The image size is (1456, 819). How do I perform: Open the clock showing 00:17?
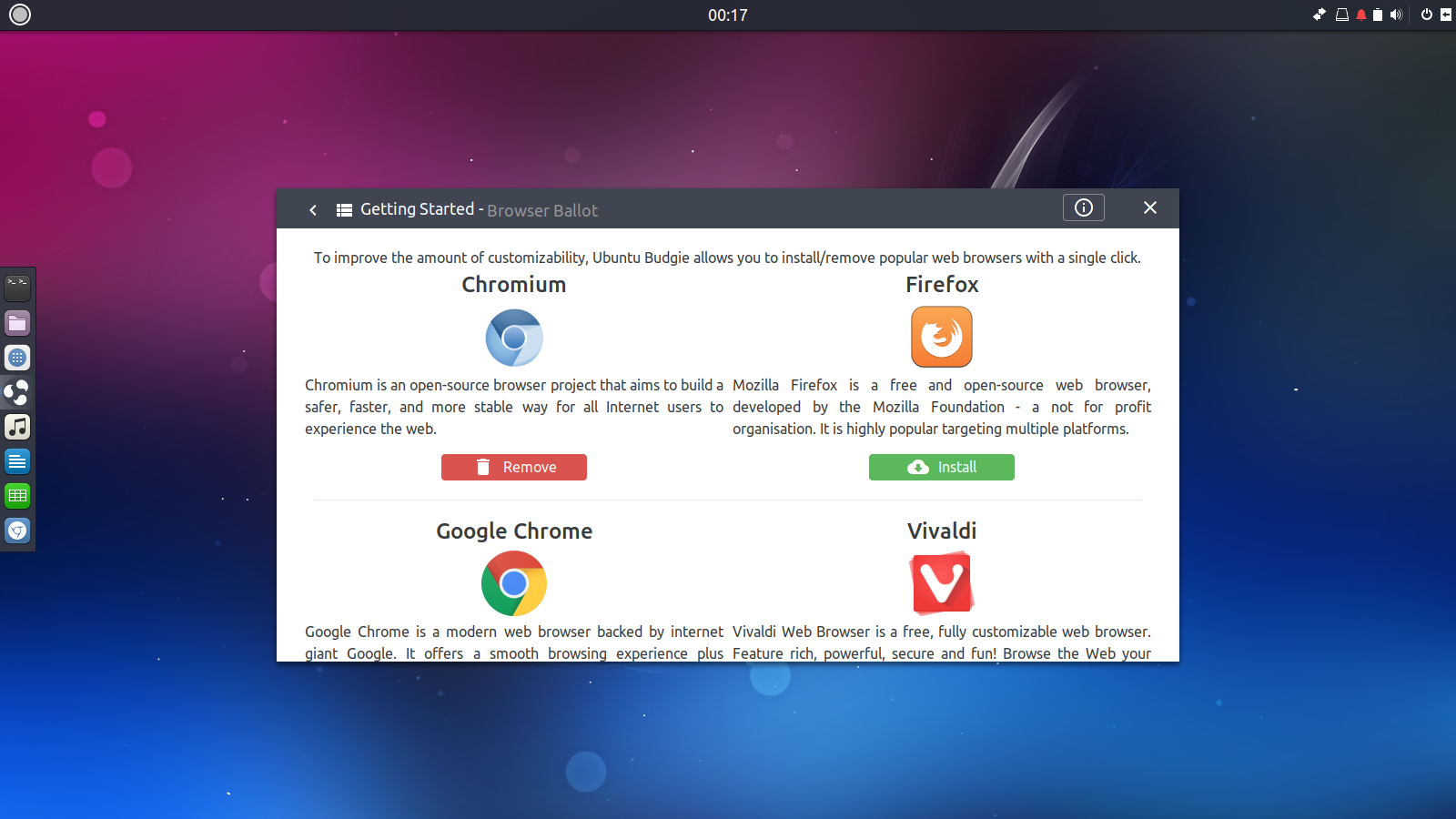click(x=728, y=15)
